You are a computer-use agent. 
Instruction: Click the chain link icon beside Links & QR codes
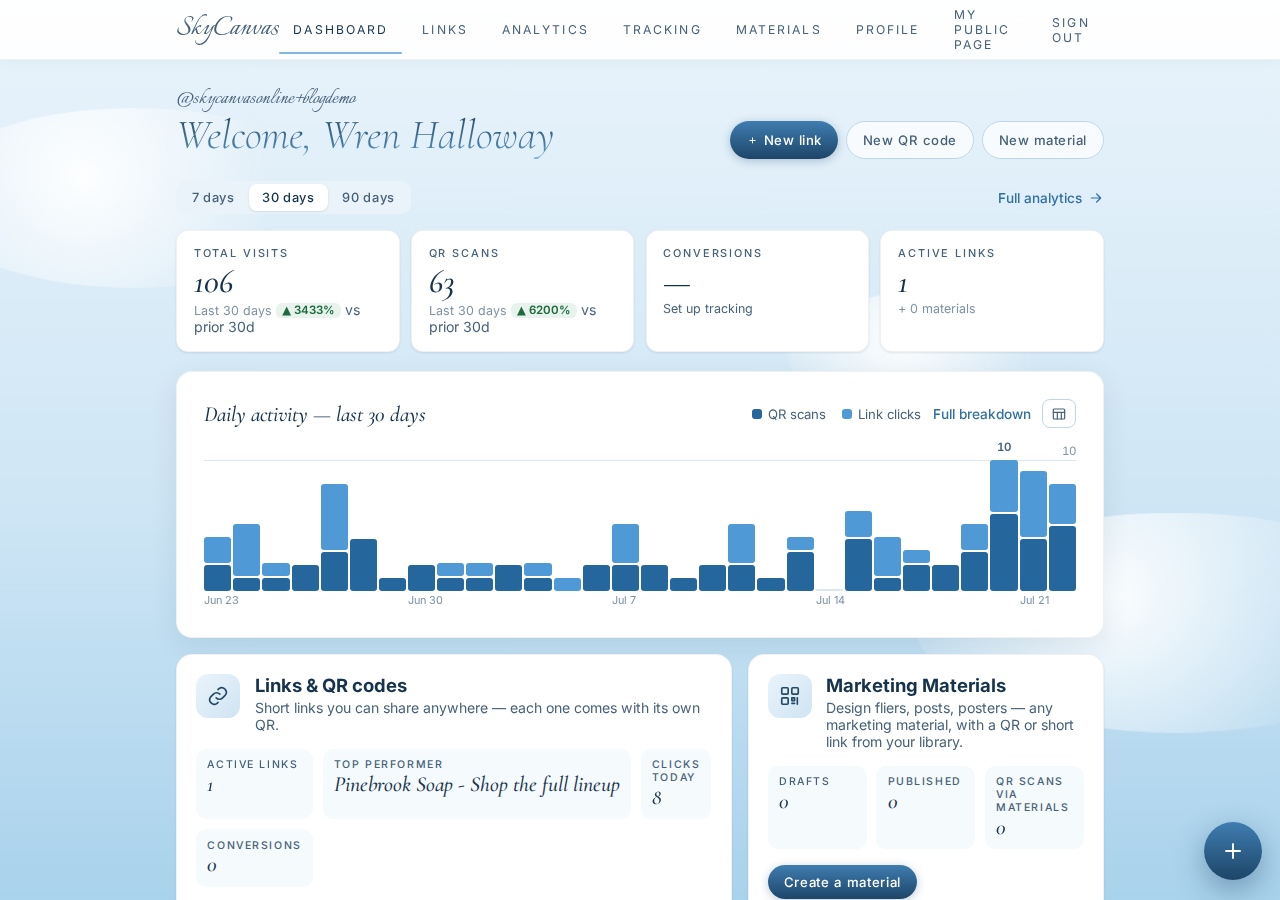(218, 696)
